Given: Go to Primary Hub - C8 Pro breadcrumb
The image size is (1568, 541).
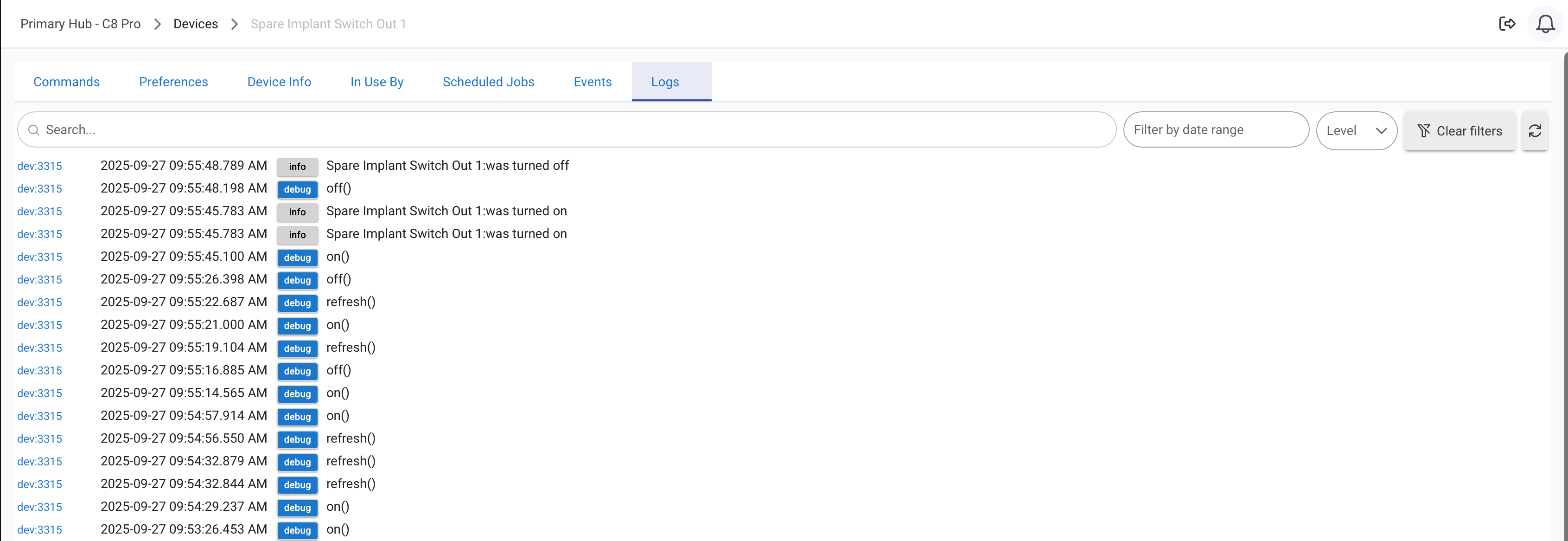Looking at the screenshot, I should [x=80, y=24].
